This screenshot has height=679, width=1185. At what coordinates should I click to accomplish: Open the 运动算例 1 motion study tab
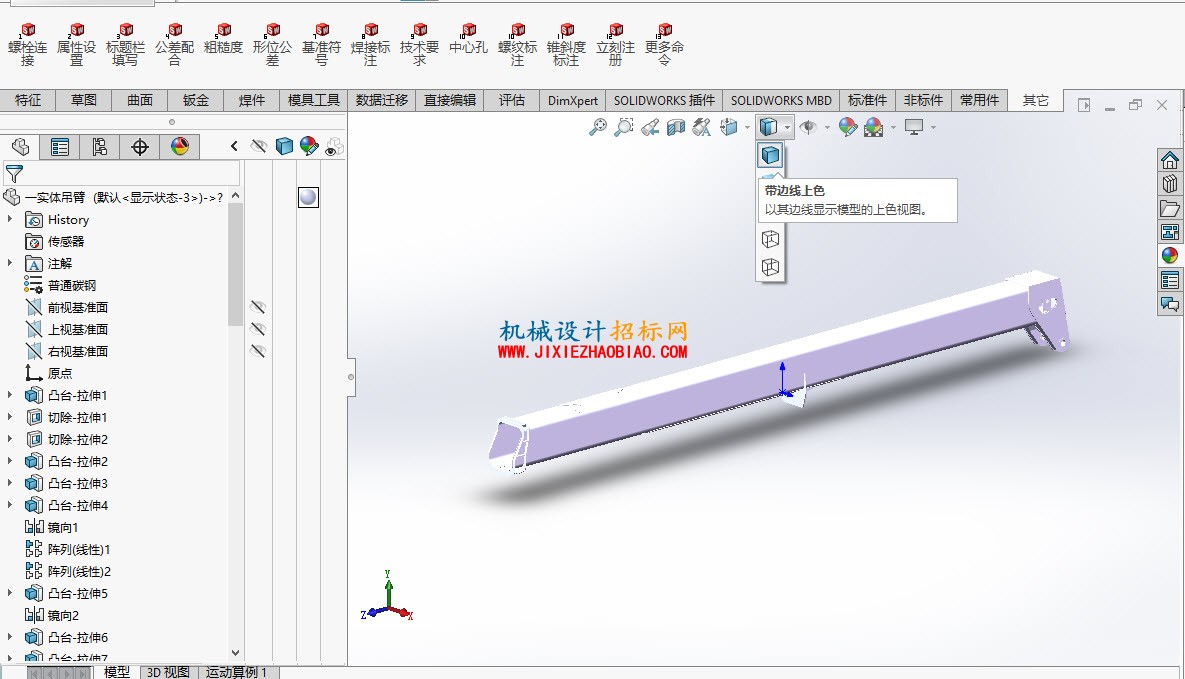[x=237, y=672]
